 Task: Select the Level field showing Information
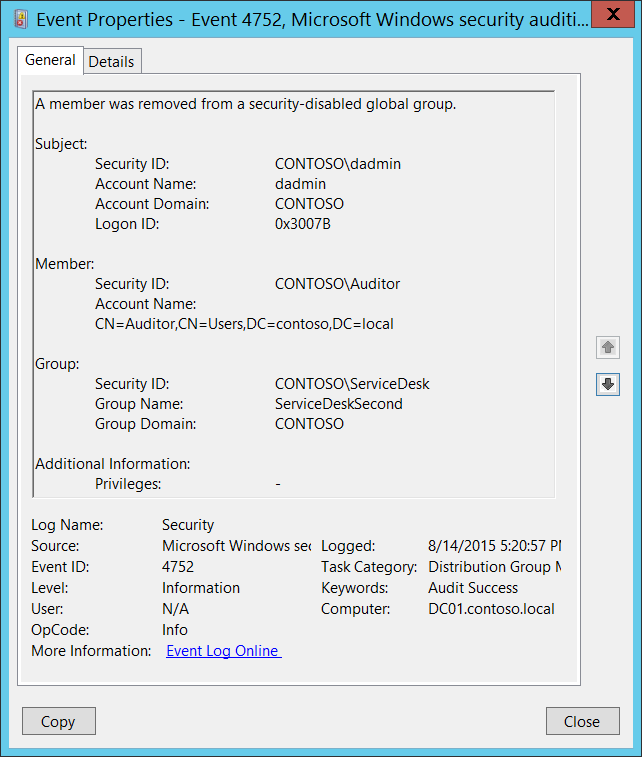(201, 588)
